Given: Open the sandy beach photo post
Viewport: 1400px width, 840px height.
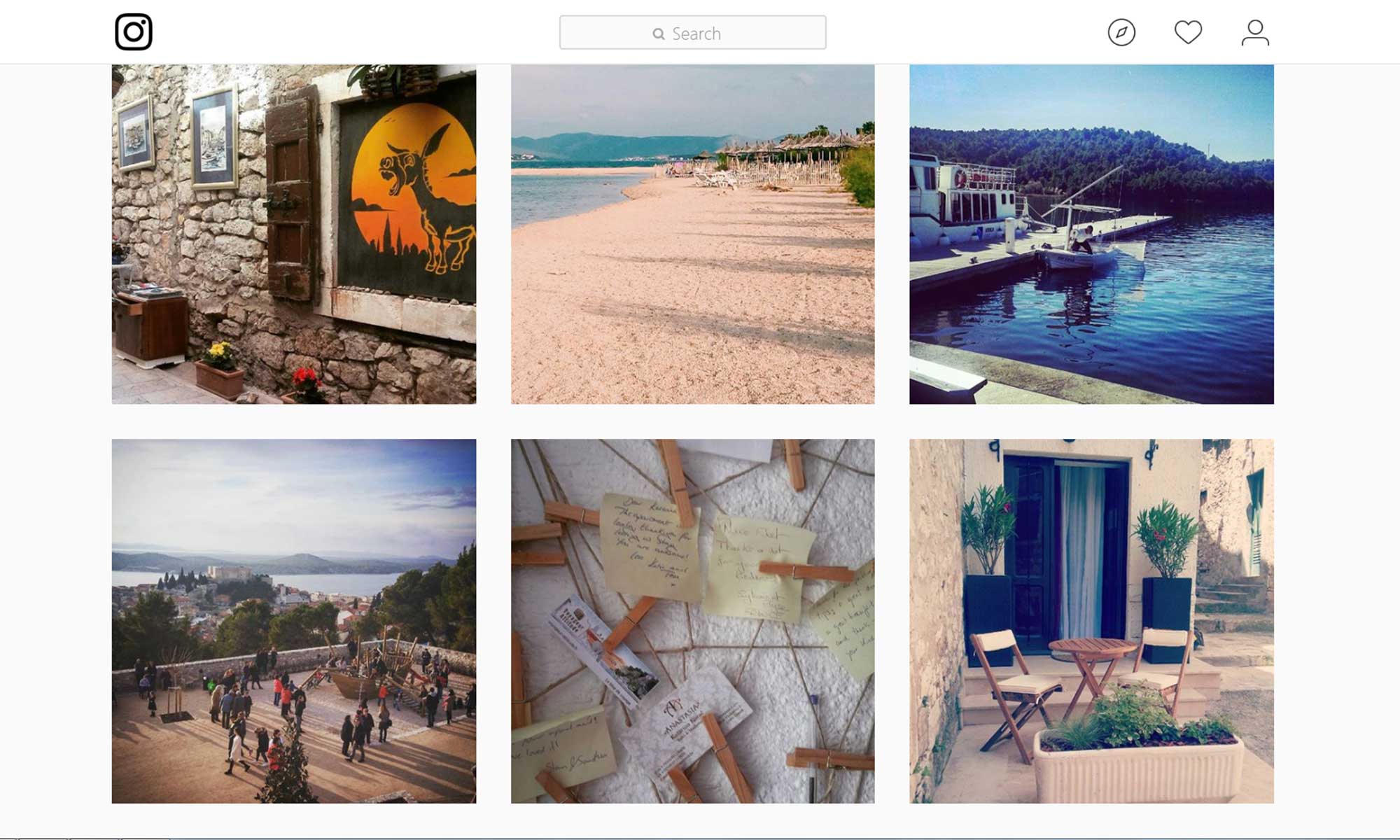Looking at the screenshot, I should click(x=692, y=234).
